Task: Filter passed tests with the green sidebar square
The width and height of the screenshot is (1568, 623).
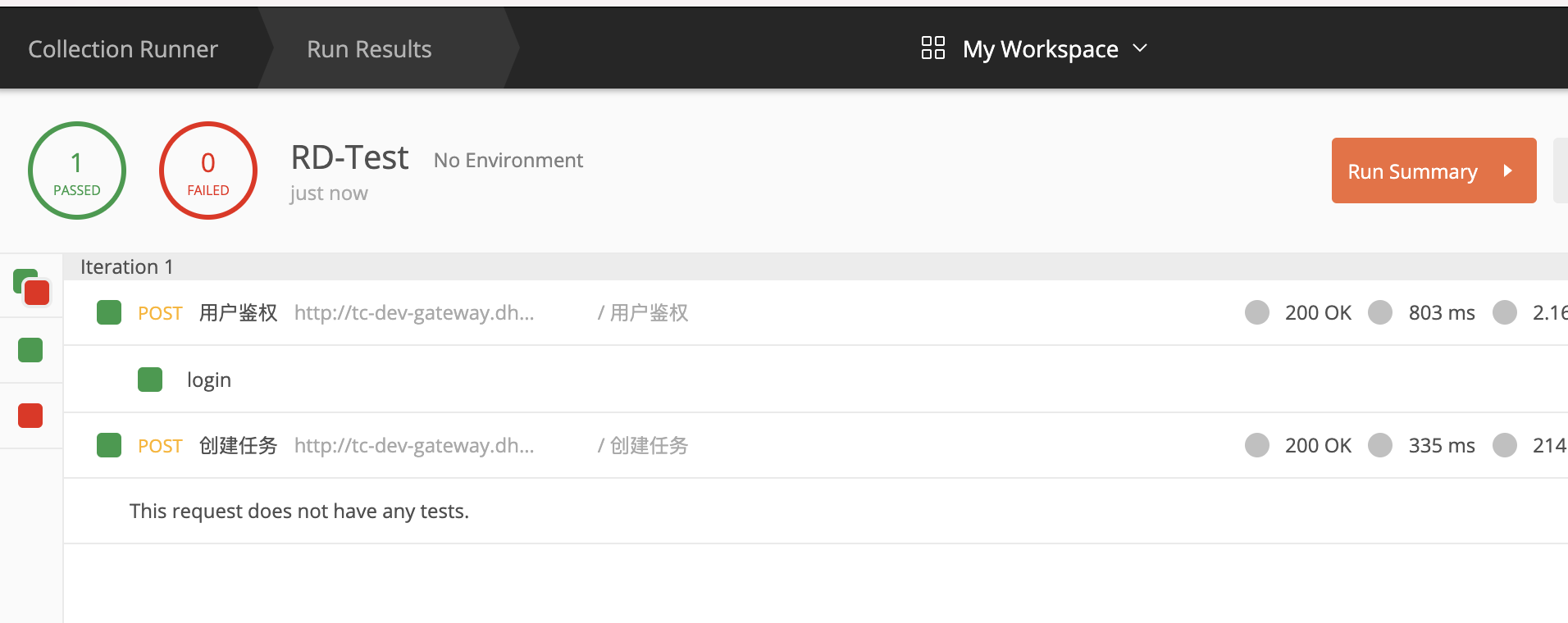Action: (30, 350)
